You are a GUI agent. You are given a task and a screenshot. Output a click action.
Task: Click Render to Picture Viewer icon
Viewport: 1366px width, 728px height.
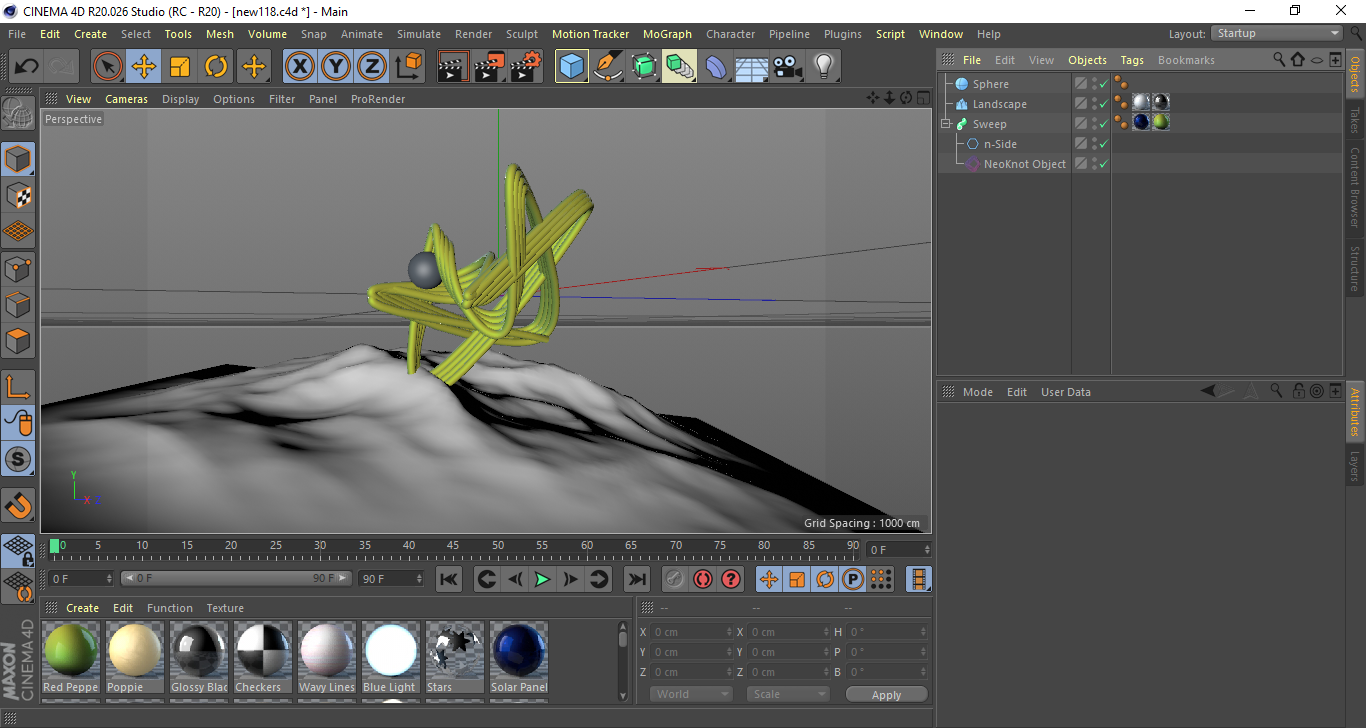[x=490, y=67]
